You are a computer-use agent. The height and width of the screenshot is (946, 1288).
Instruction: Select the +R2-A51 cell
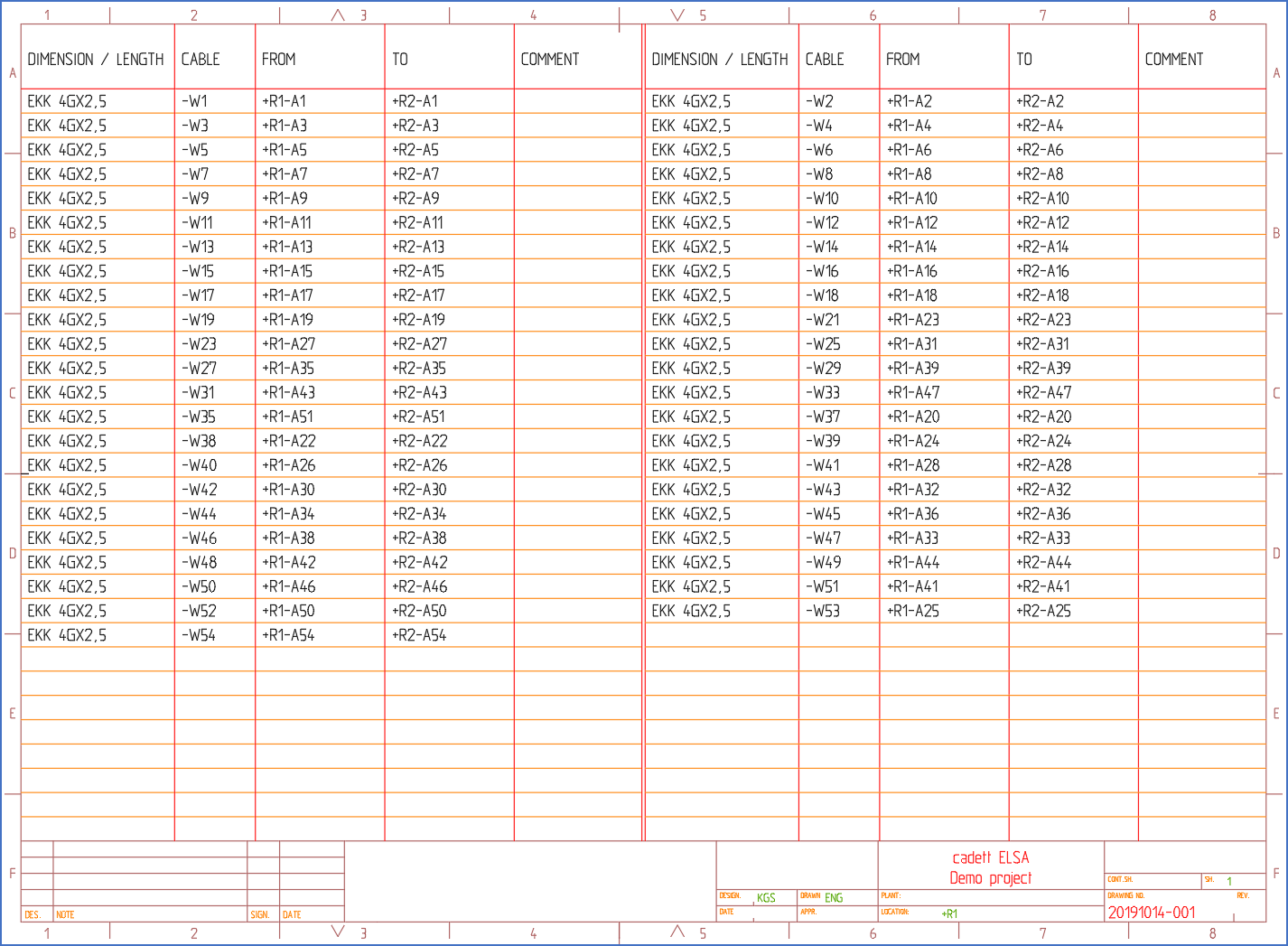click(x=418, y=418)
